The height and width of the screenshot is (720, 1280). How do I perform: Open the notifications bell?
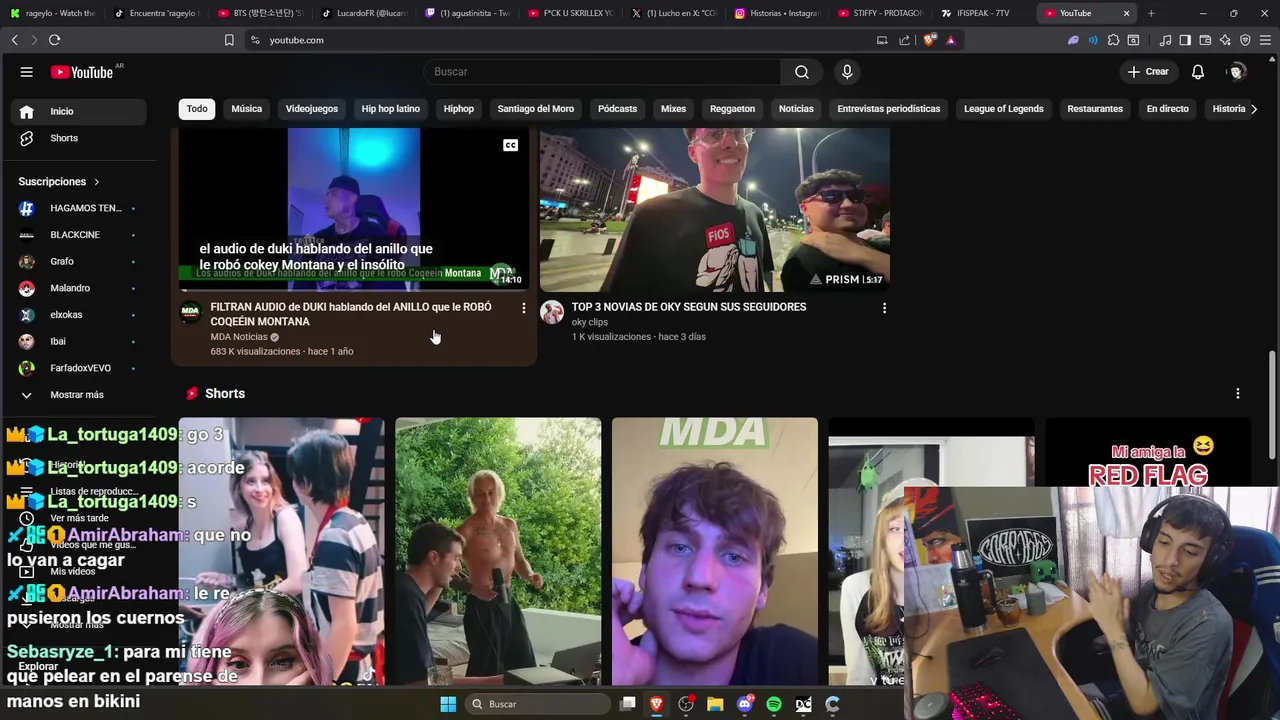coord(1198,72)
